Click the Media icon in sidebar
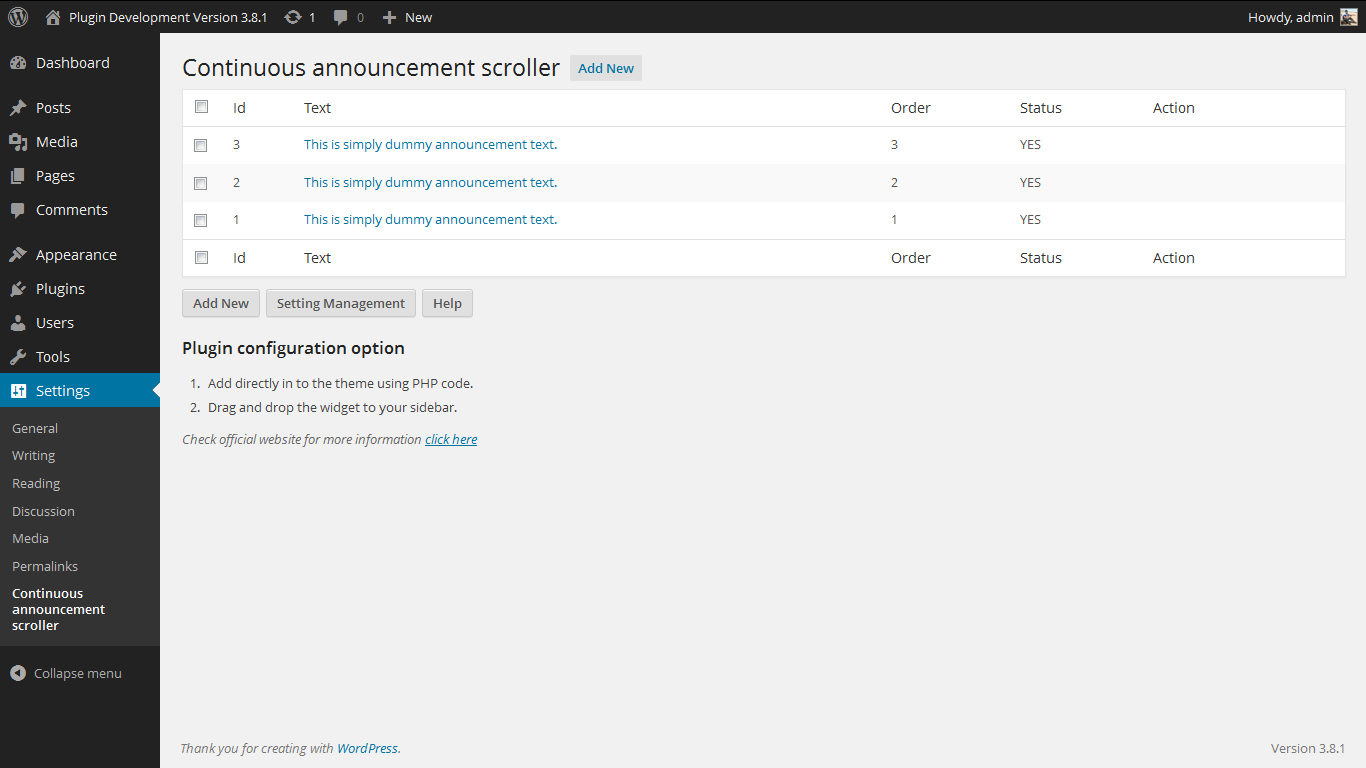Viewport: 1366px width, 768px height. tap(18, 142)
